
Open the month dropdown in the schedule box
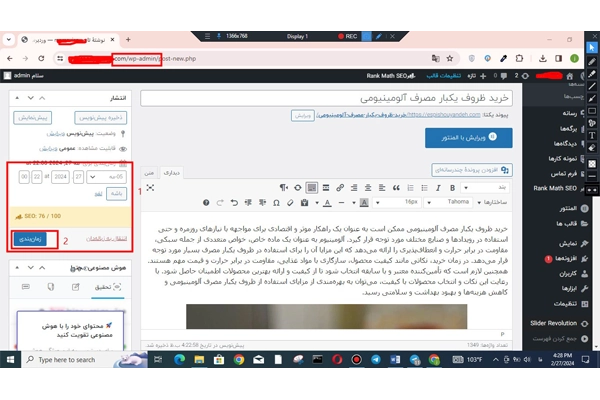(106, 177)
